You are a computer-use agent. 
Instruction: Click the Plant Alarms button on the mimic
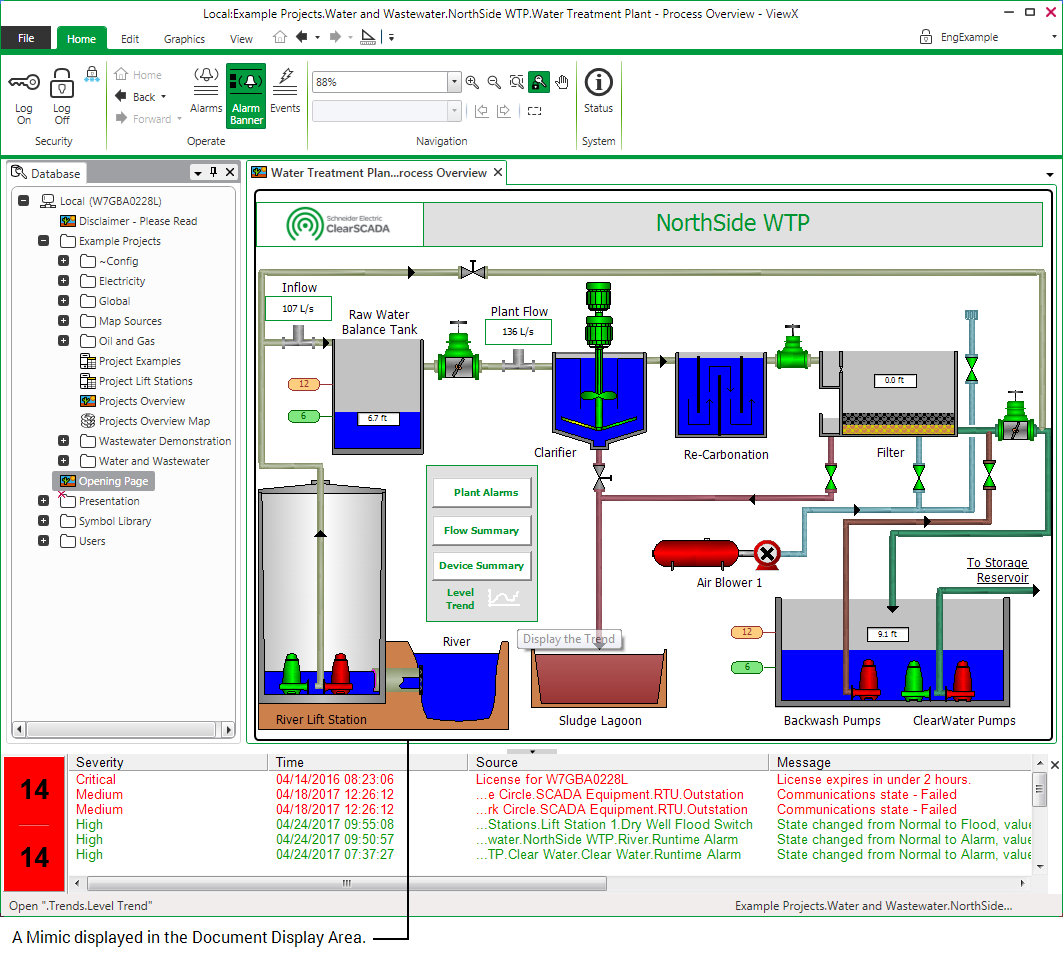click(481, 492)
